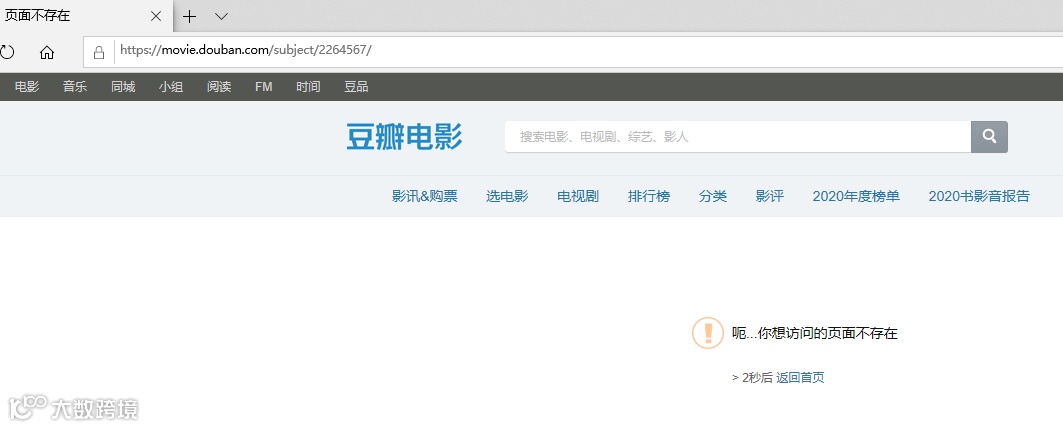The width and height of the screenshot is (1063, 428).
Task: Go to the browser home page icon
Action: (47, 52)
